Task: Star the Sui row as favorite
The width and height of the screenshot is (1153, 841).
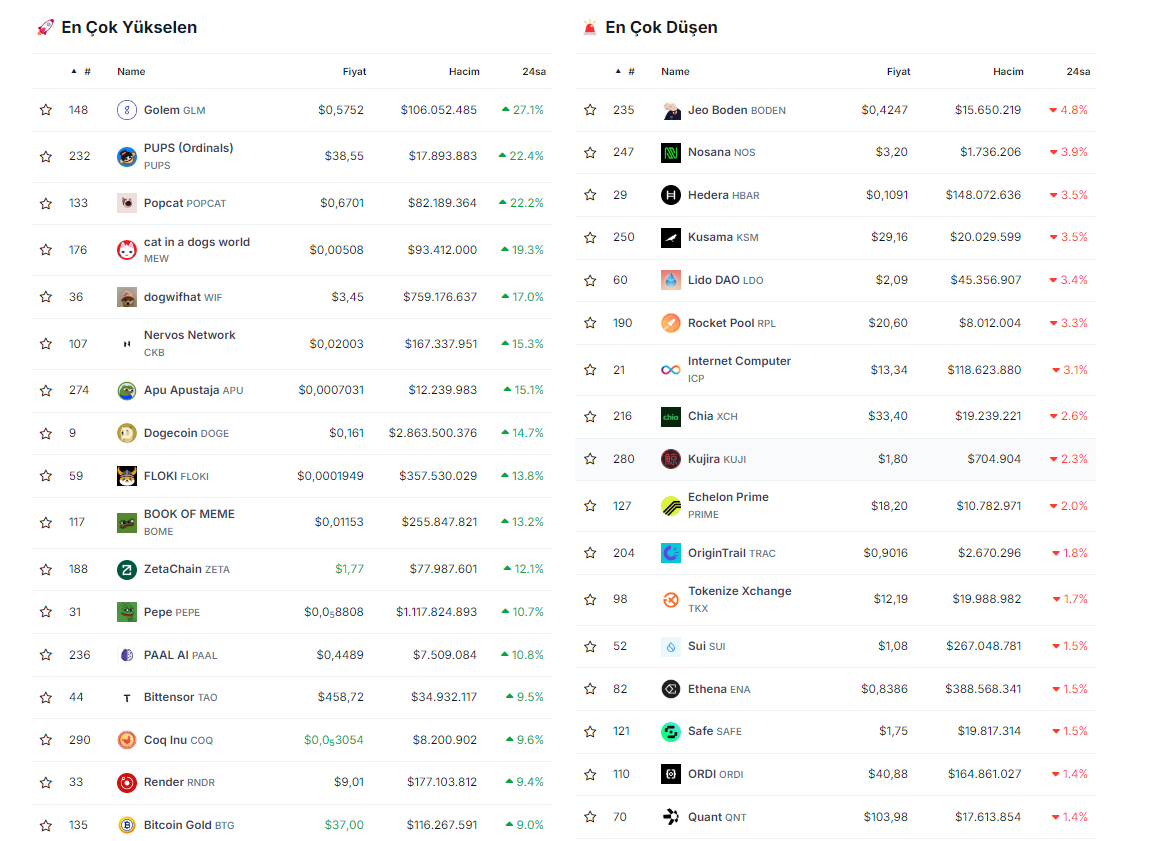Action: (590, 646)
